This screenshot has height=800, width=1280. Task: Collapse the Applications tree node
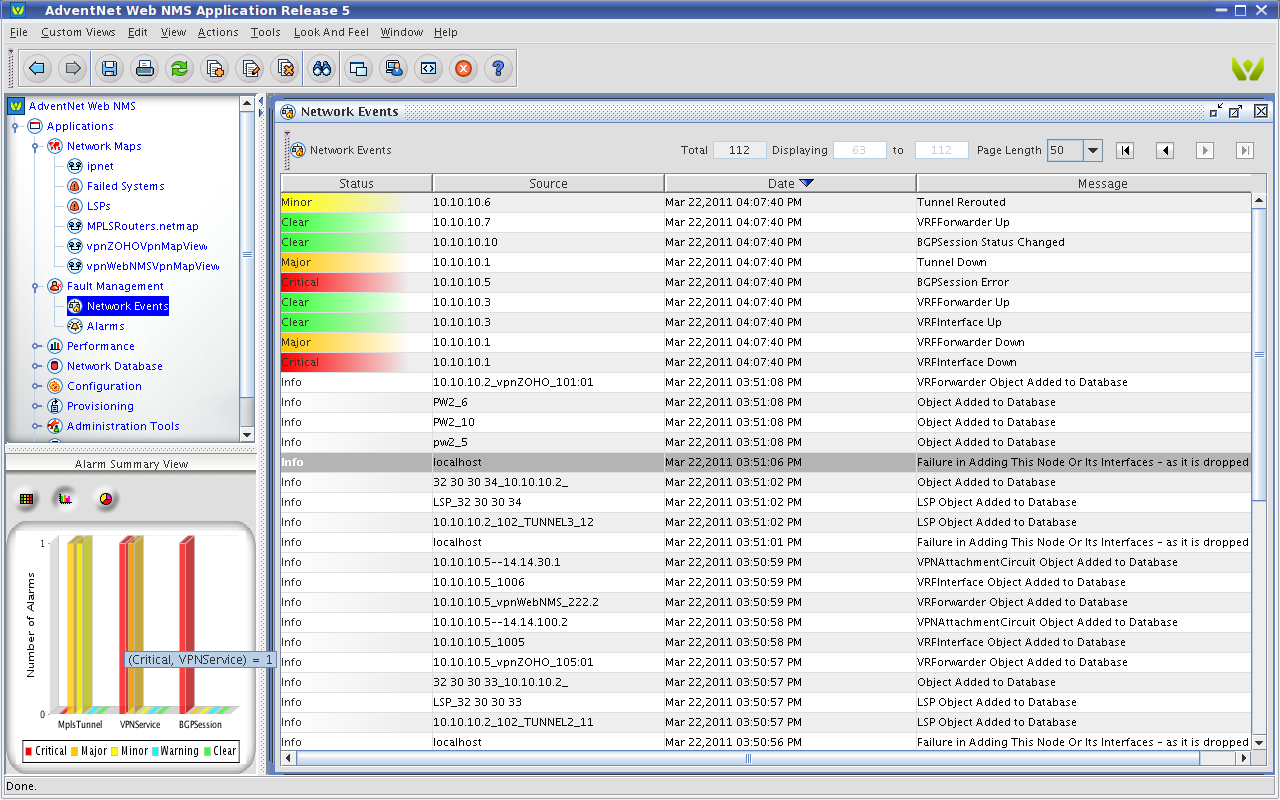click(16, 127)
